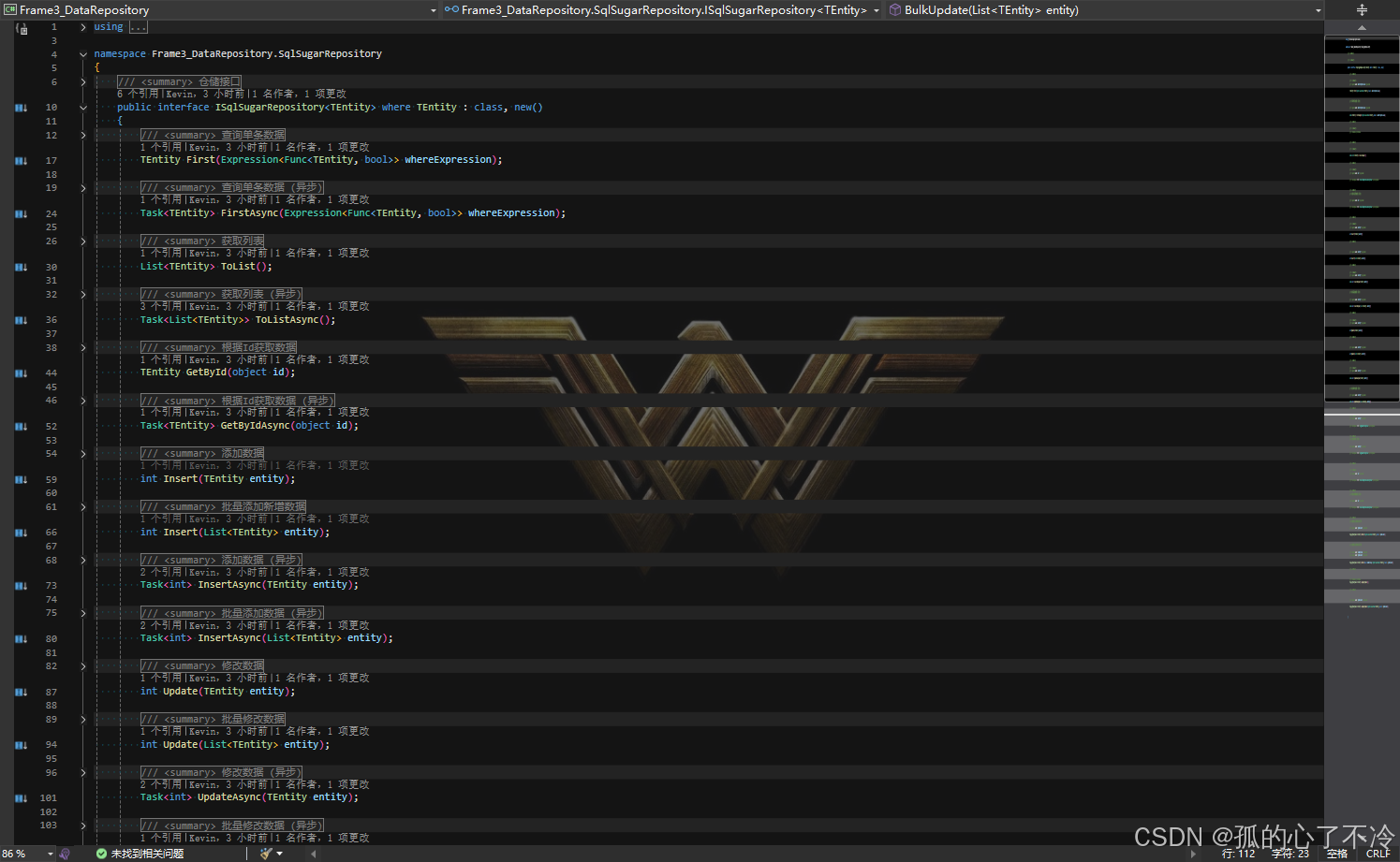Open '1 个引用' CodeLens above First method

tap(162, 148)
